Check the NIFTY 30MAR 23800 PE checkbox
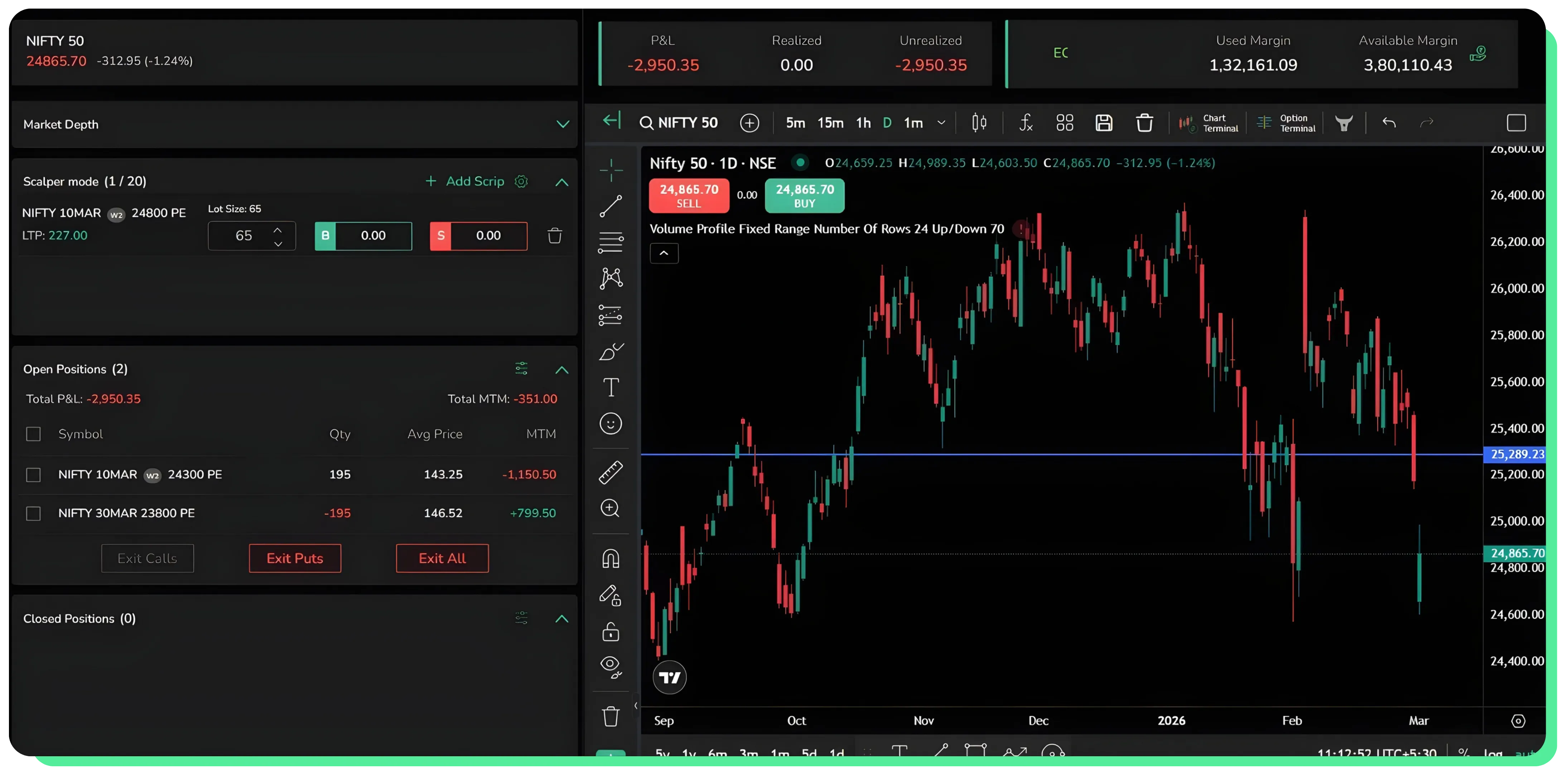 [x=33, y=513]
